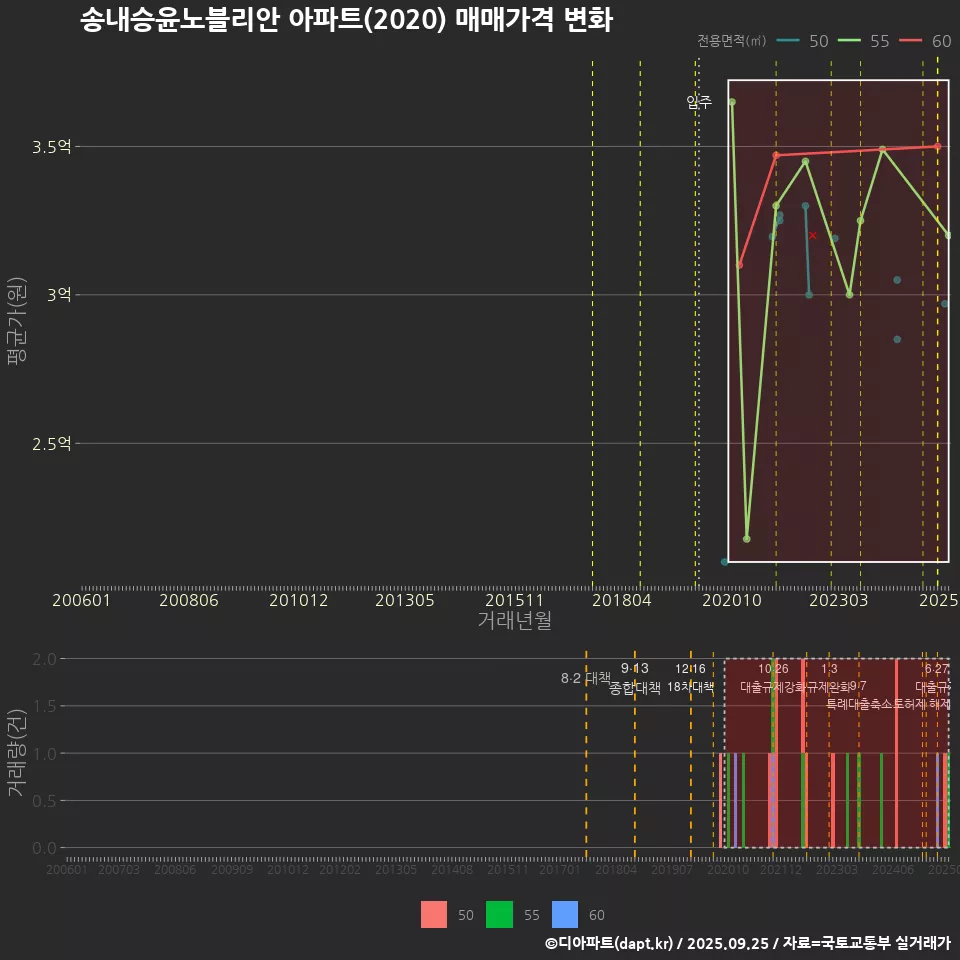Click the red 60 line's last data point at 3.5억

coord(937,146)
